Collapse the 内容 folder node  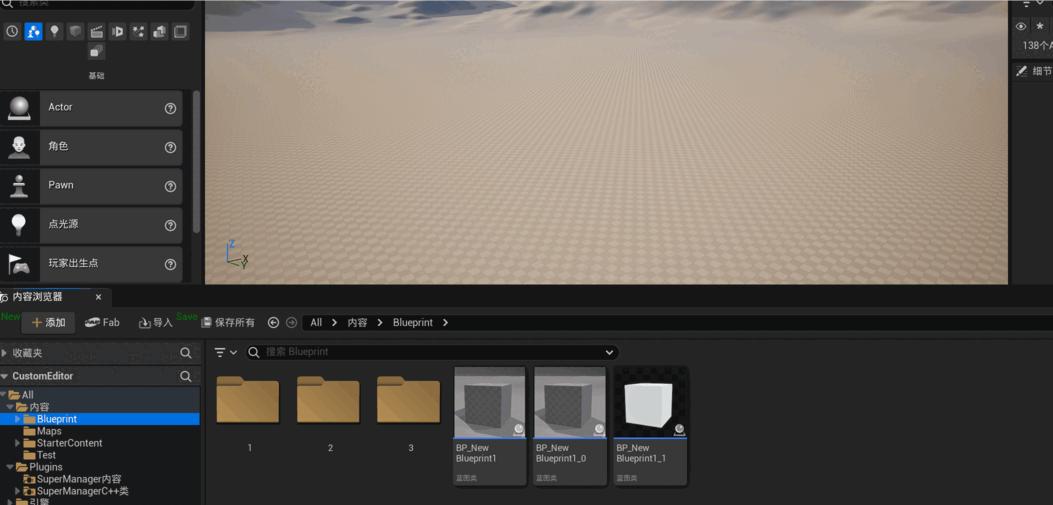click(9, 407)
